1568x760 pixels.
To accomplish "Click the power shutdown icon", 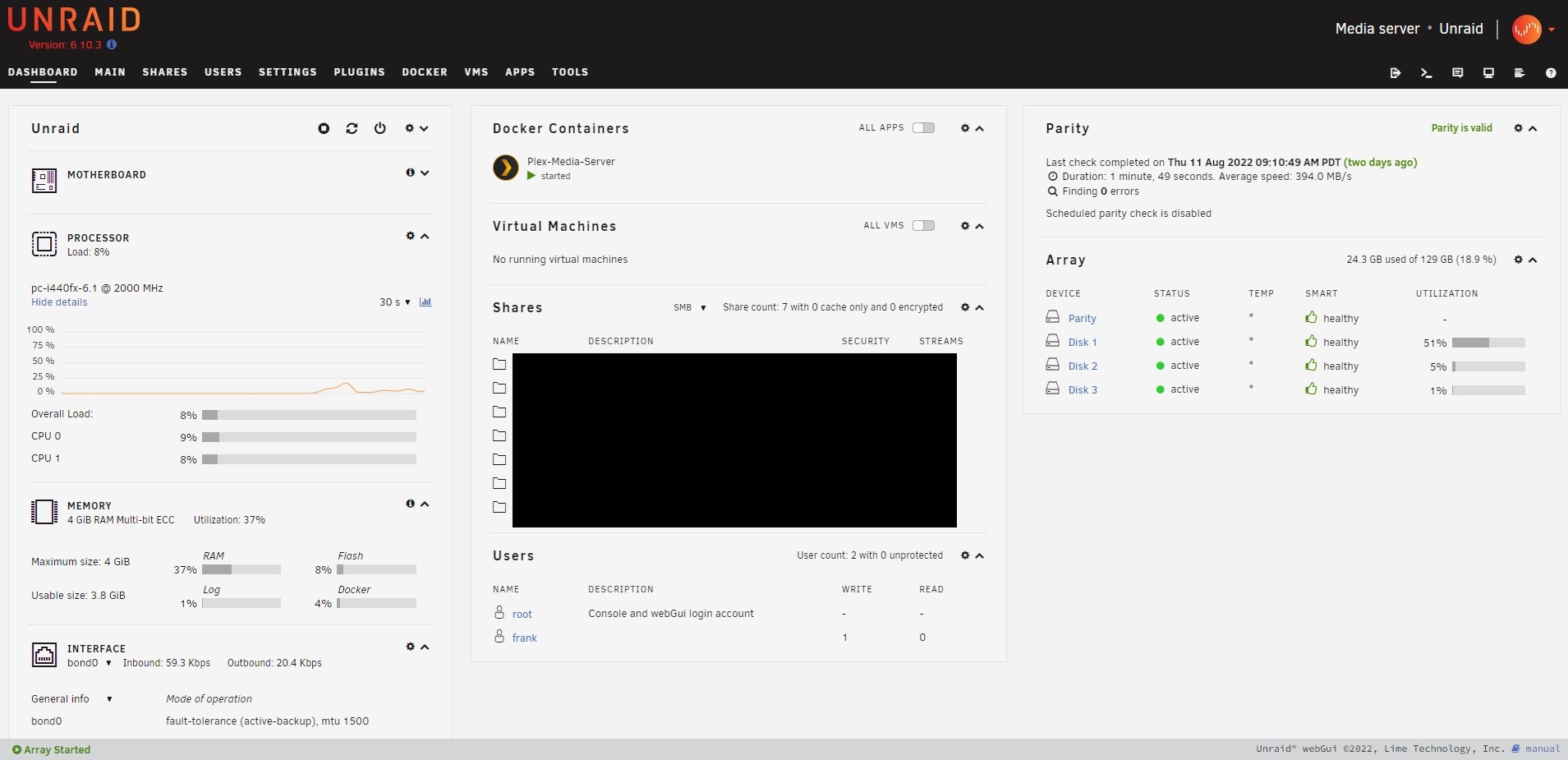I will pos(379,128).
